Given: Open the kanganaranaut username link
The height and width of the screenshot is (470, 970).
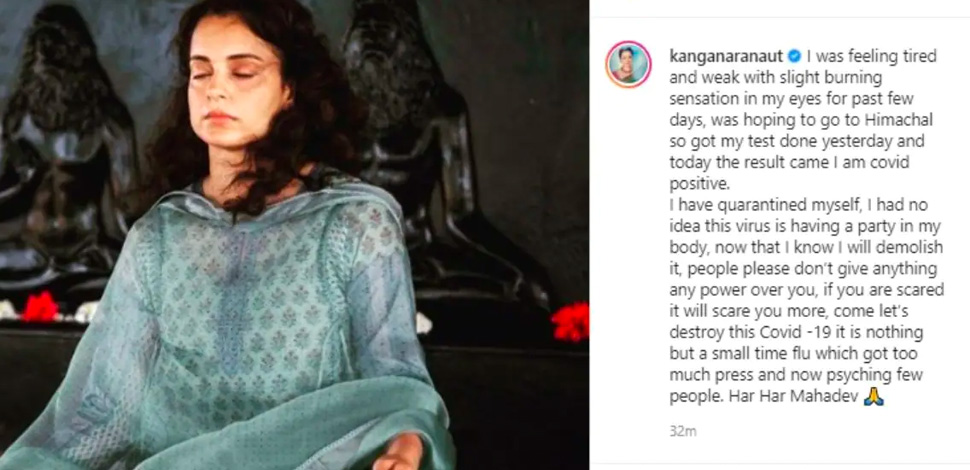Looking at the screenshot, I should click(x=727, y=57).
